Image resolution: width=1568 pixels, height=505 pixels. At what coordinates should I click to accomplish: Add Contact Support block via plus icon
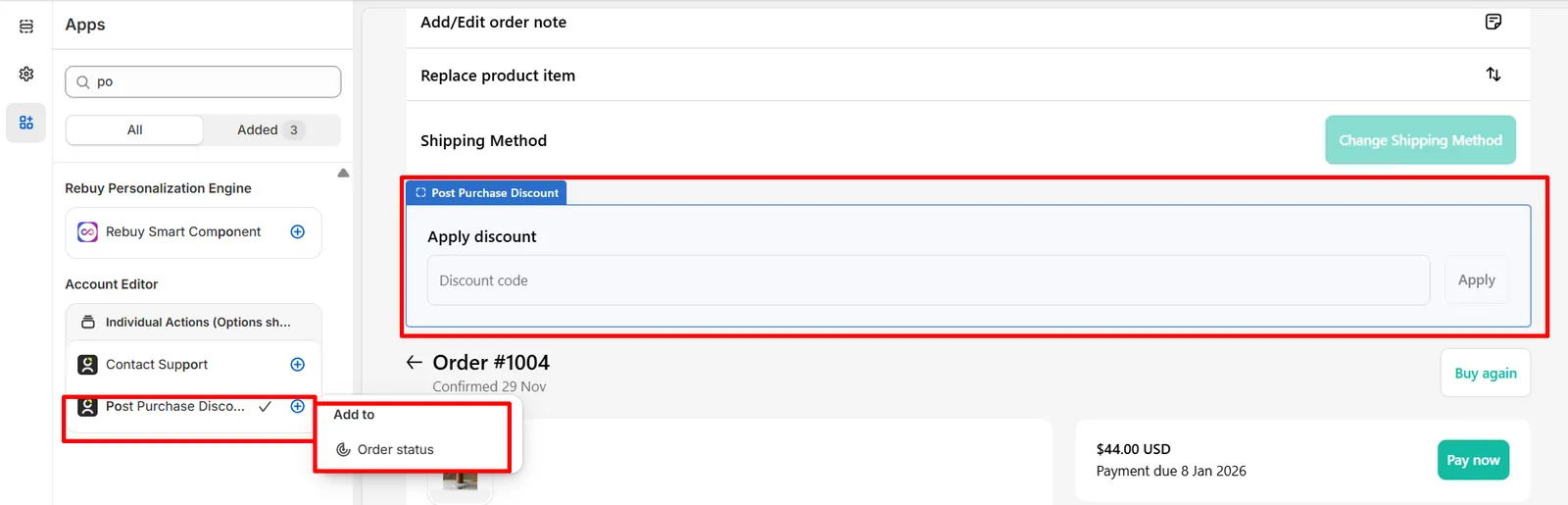[x=298, y=364]
